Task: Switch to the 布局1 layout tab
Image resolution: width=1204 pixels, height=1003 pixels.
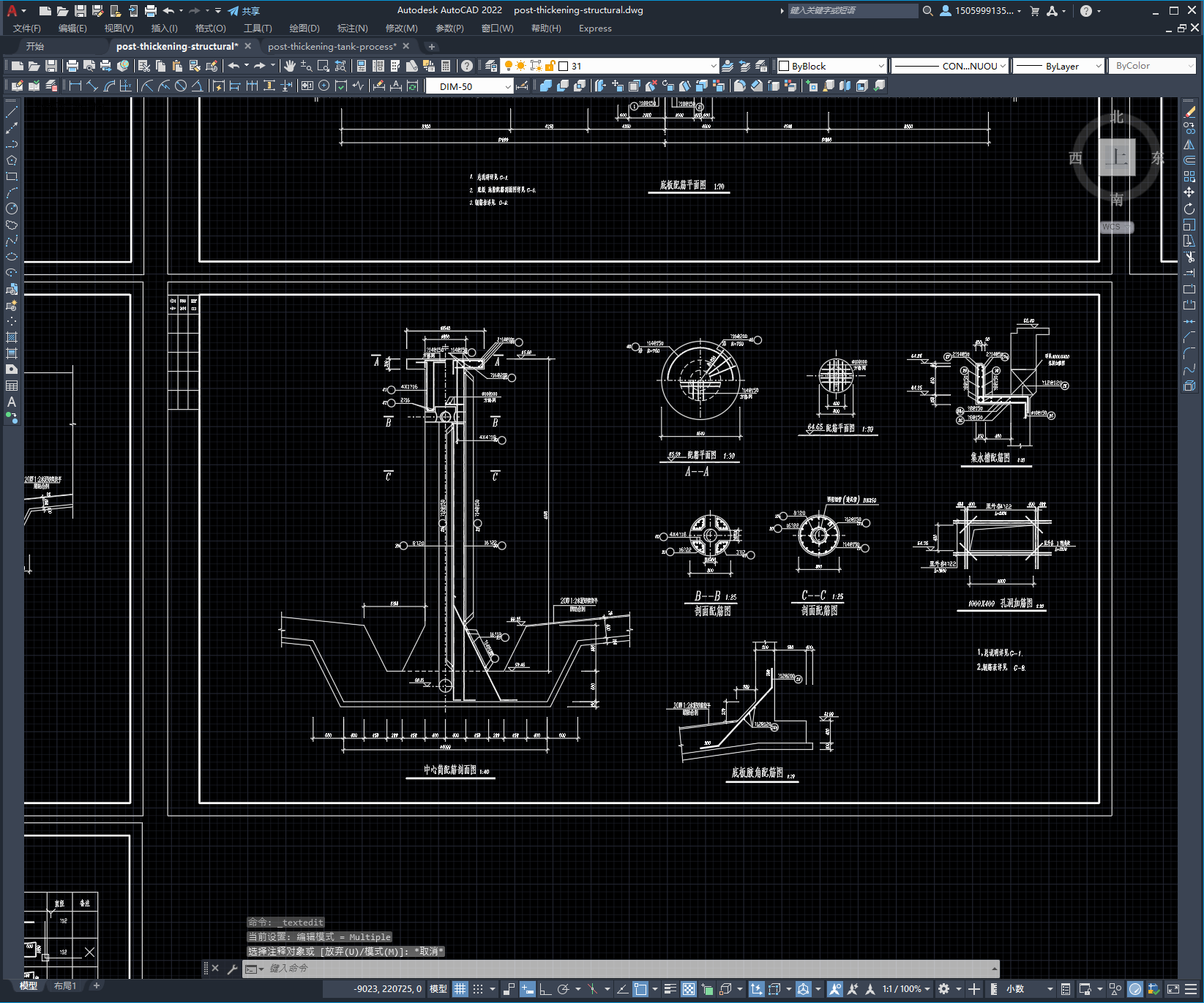Action: (x=65, y=986)
